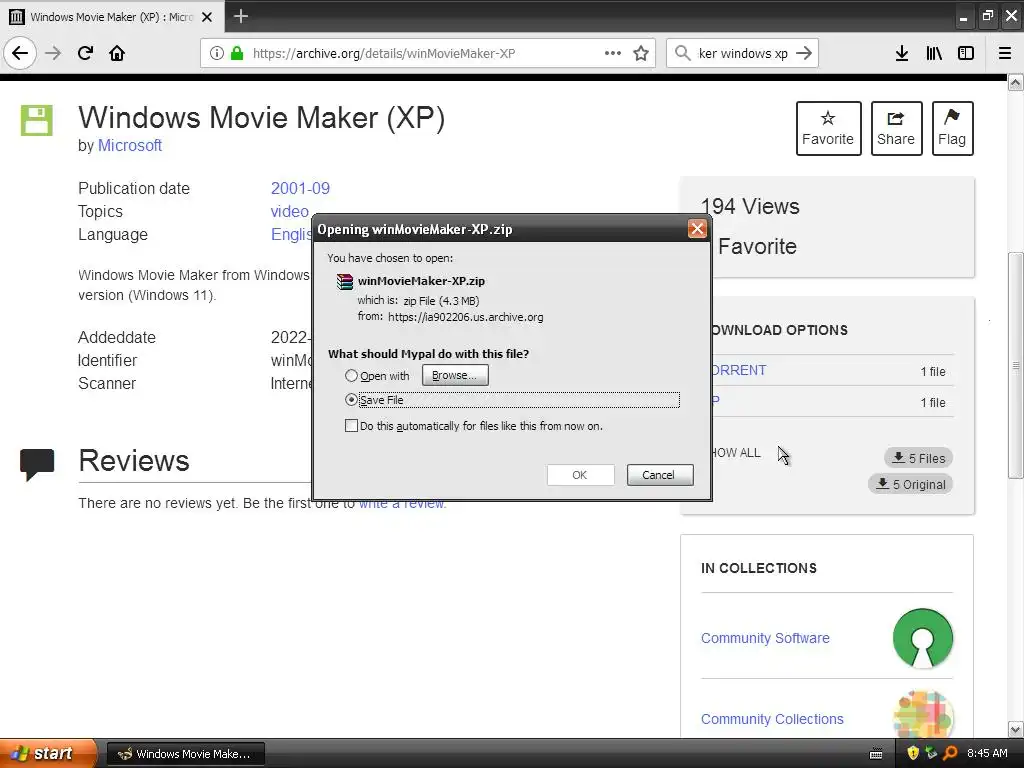Go back with the browser back arrow
The image size is (1024, 768).
click(x=20, y=53)
